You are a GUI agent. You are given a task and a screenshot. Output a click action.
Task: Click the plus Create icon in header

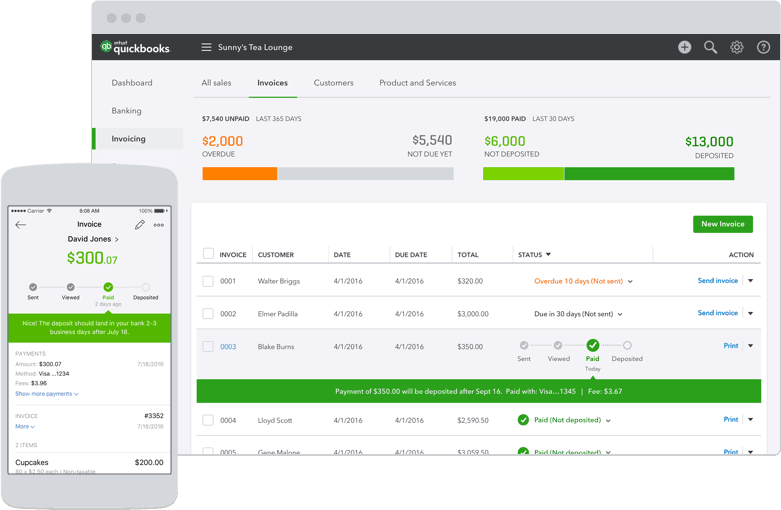pos(684,47)
